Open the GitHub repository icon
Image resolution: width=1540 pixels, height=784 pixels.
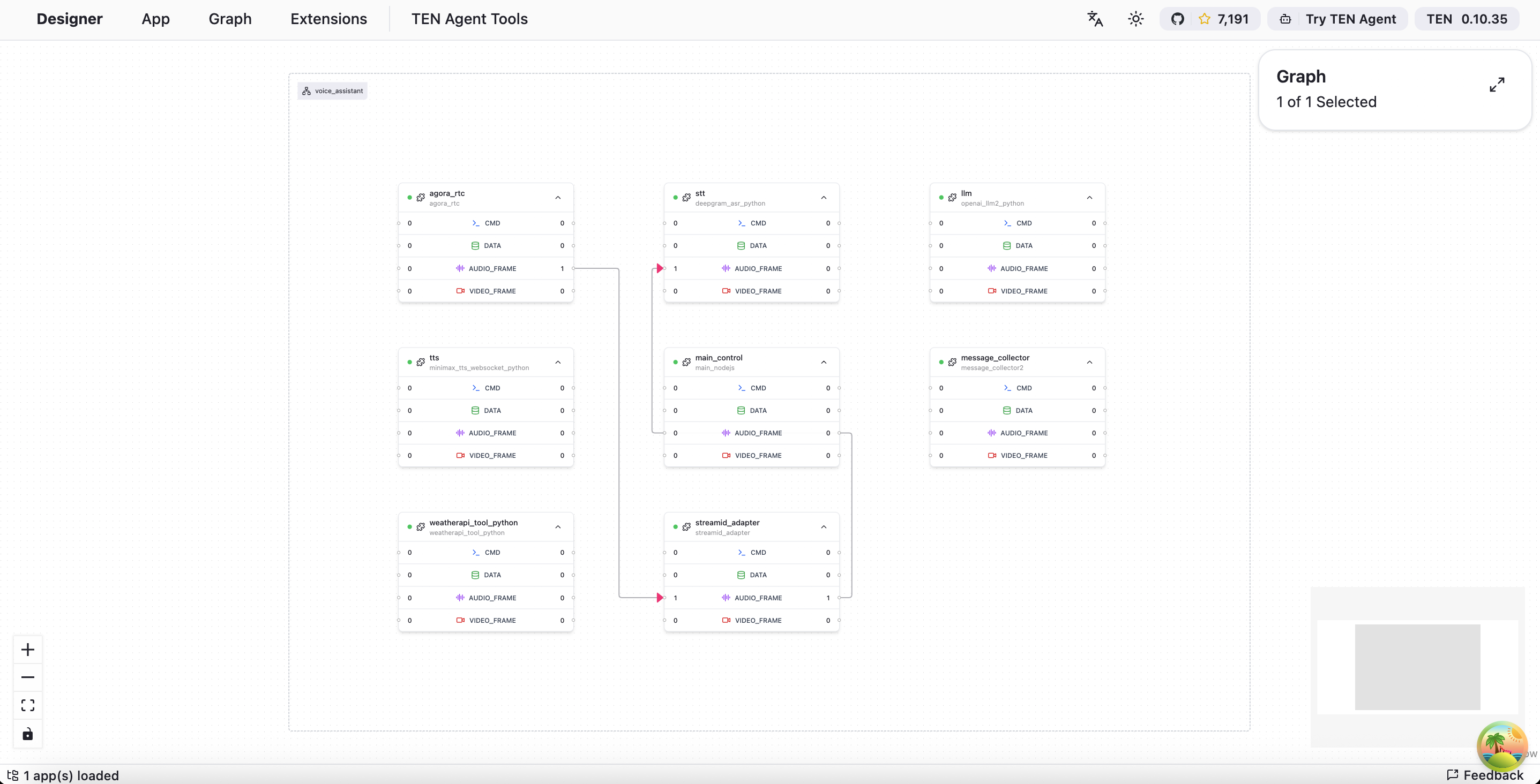point(1177,19)
